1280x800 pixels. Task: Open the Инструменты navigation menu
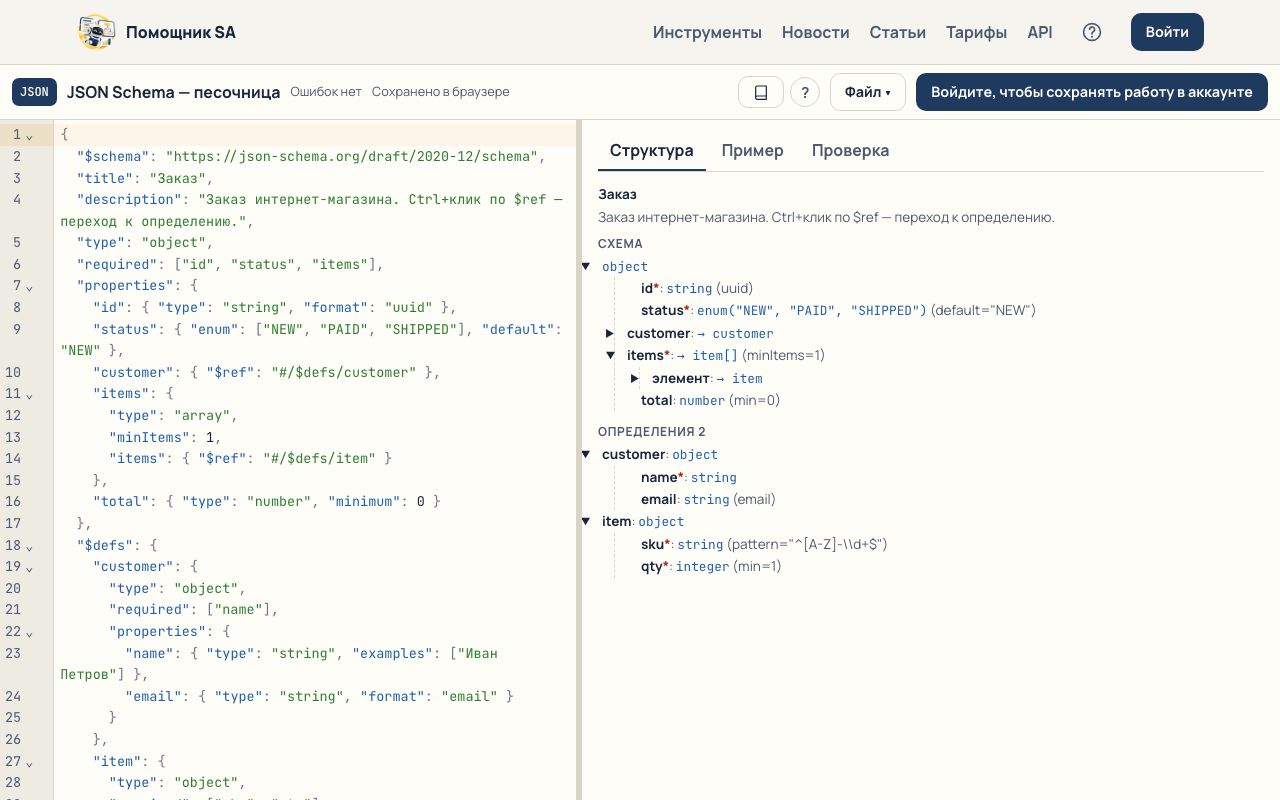[x=707, y=32]
